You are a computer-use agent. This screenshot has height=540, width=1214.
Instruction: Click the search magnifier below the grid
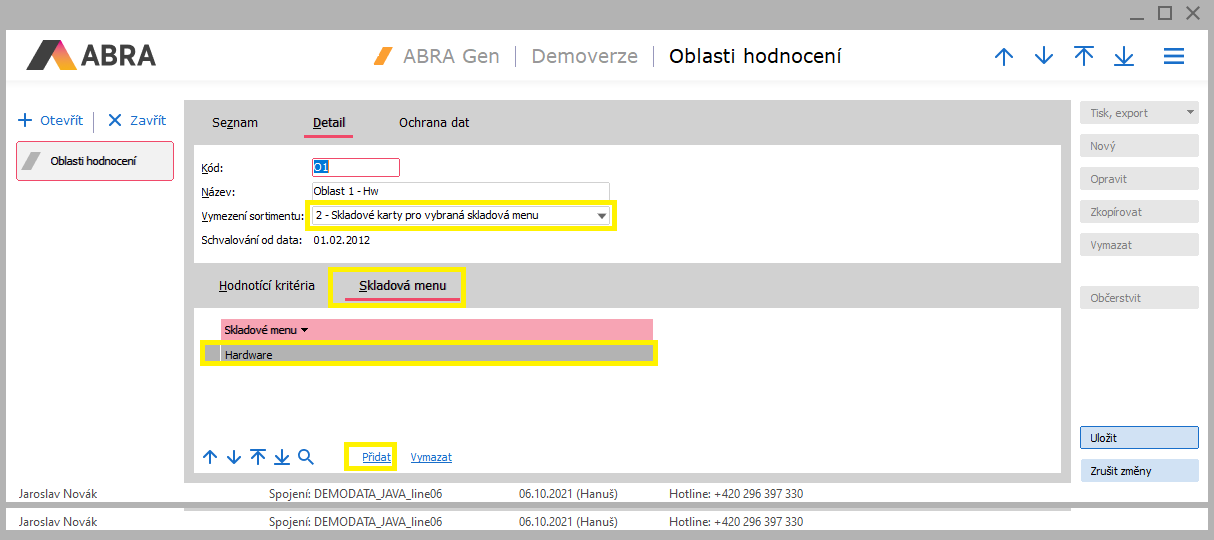click(306, 457)
